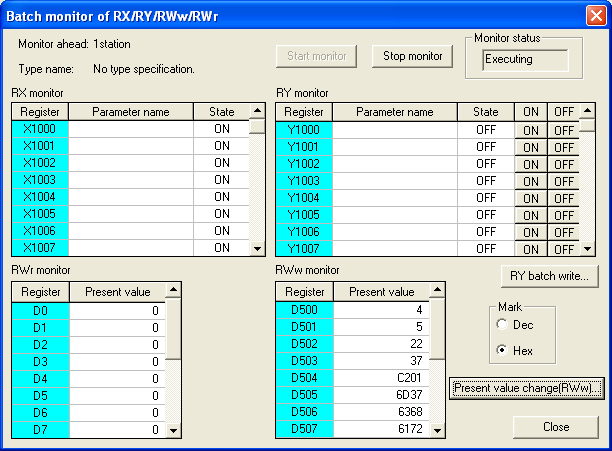Click the RY batch write button
This screenshot has width=612, height=451.
pos(548,276)
